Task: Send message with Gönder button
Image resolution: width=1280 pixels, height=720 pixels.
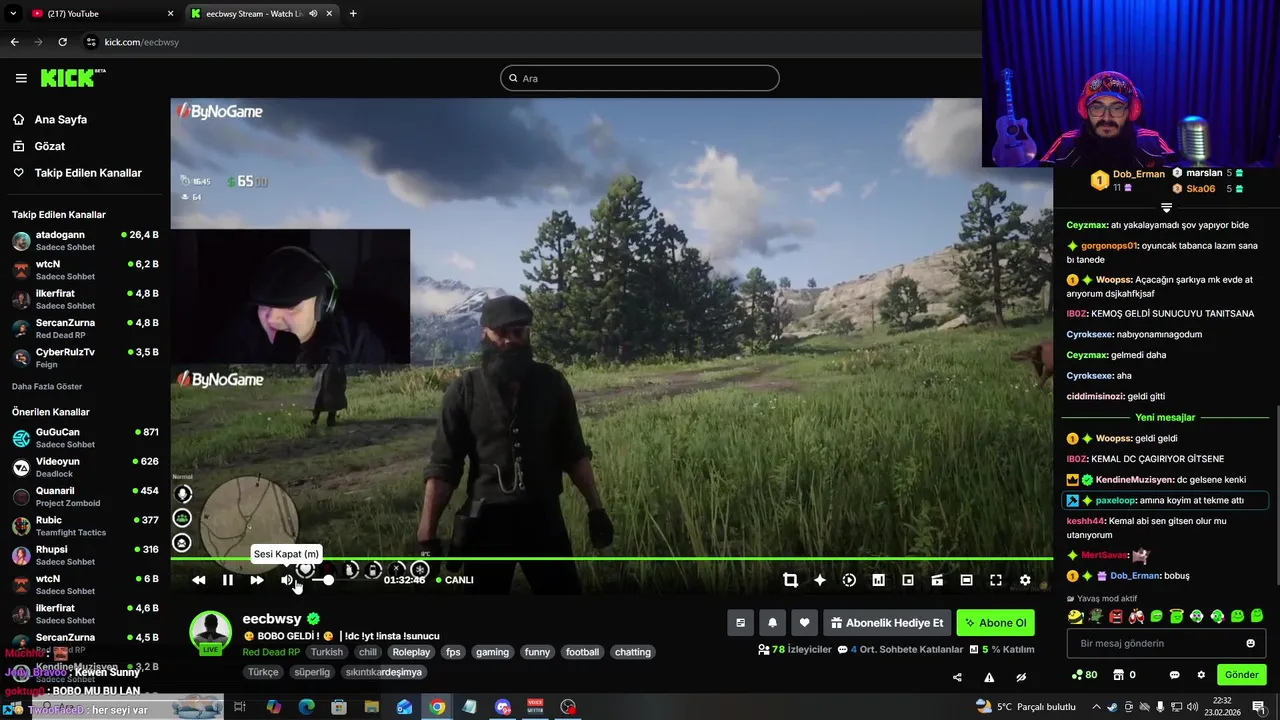Action: [1242, 675]
